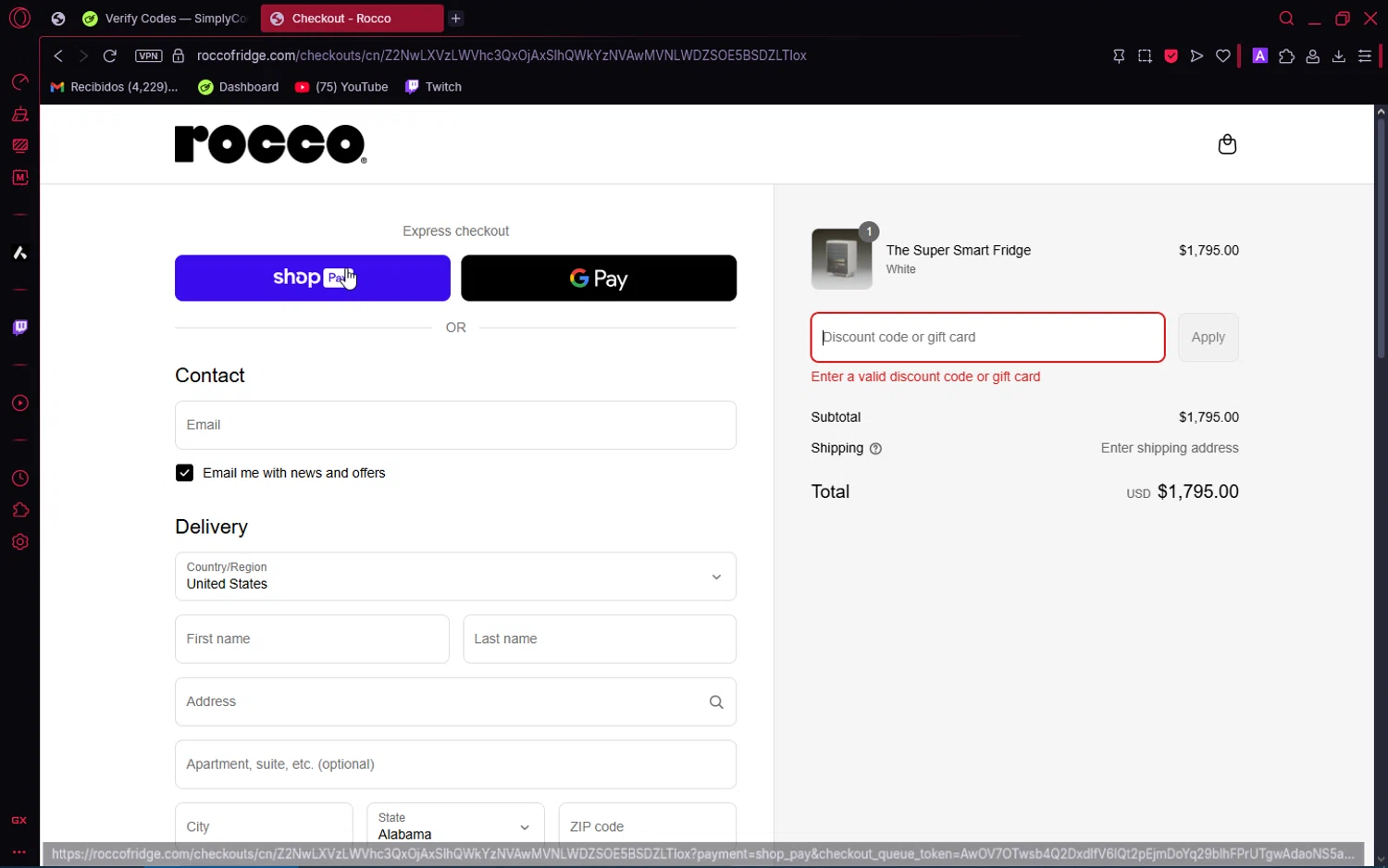Toggle the VPN badge in address bar
Screen dimensions: 1388x868
tap(148, 56)
